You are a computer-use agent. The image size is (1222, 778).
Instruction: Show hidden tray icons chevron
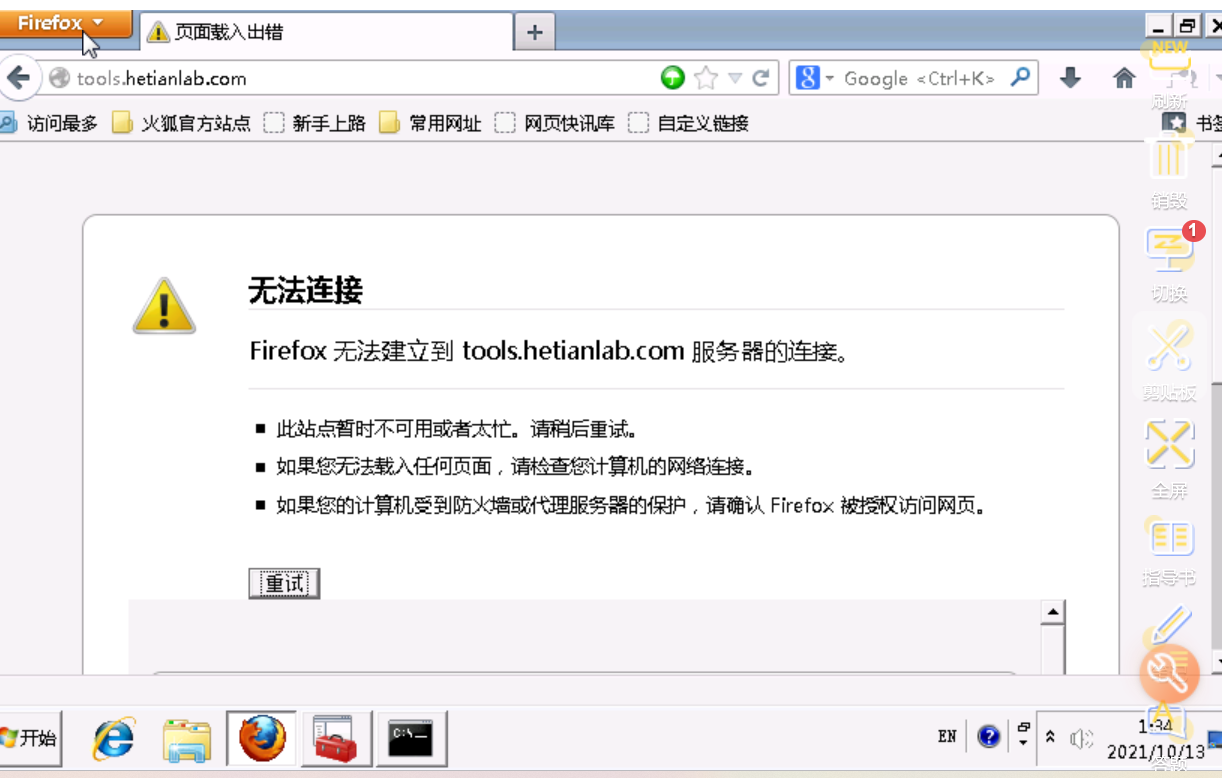point(1050,737)
